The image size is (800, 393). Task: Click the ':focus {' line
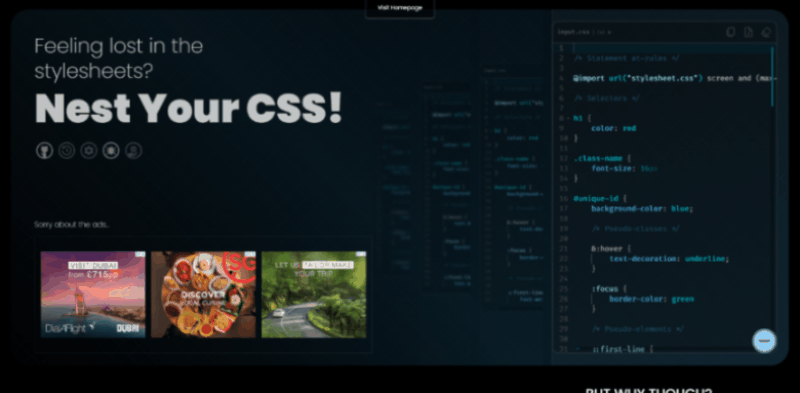pyautogui.click(x=609, y=289)
